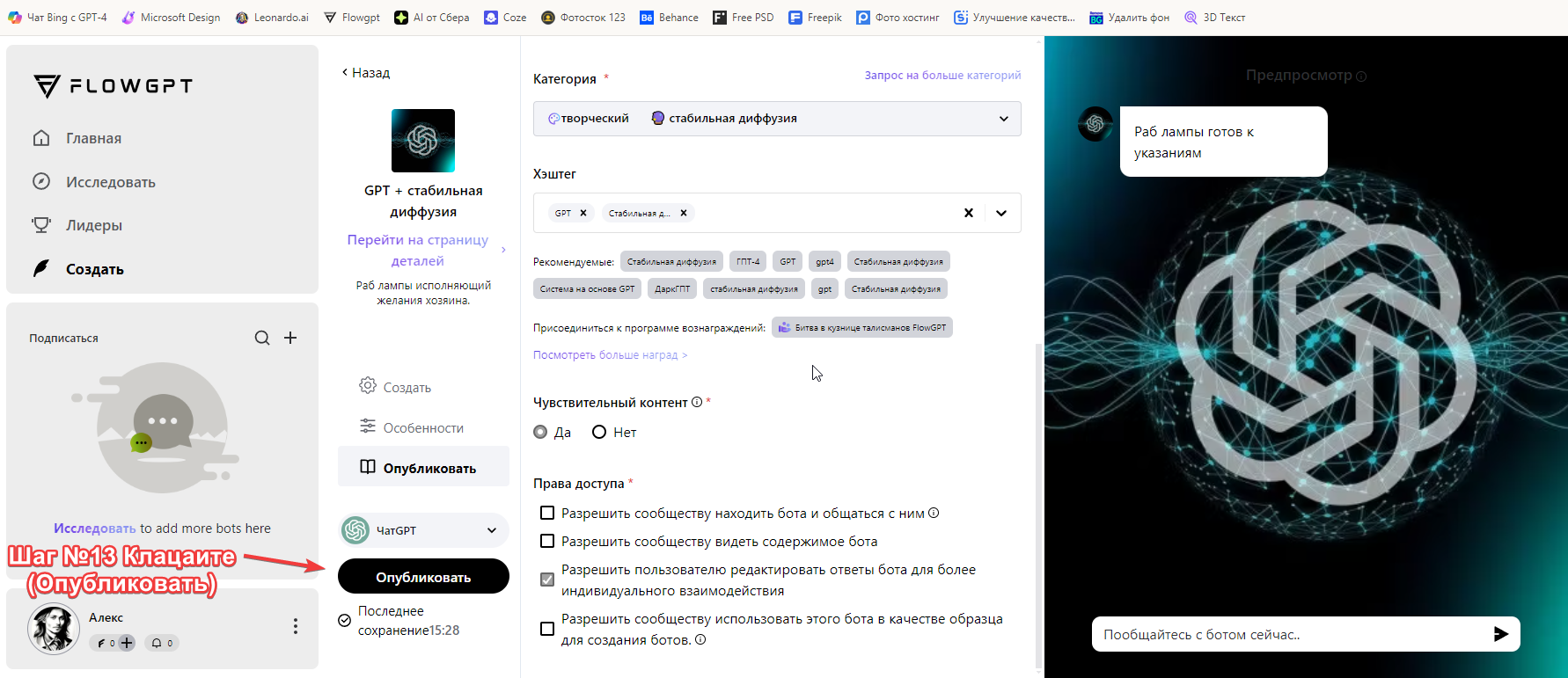The height and width of the screenshot is (678, 1568).
Task: Click the search icon in the Подписаться panel
Action: point(262,338)
